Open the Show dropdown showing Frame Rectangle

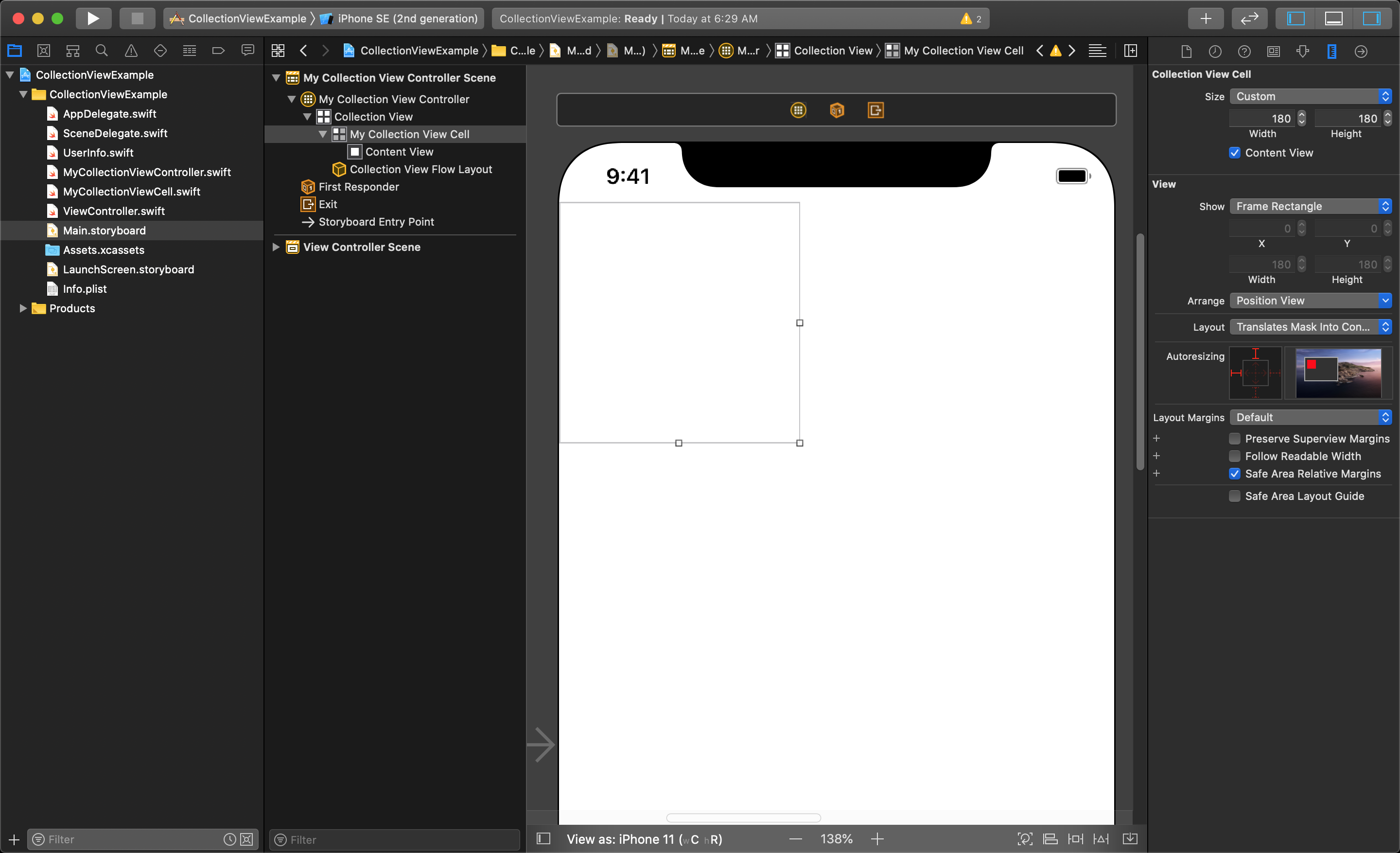pos(1309,206)
